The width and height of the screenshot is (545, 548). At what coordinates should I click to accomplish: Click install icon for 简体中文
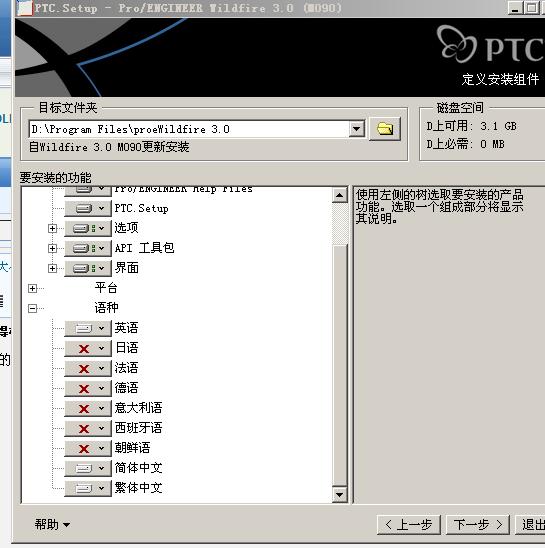[x=84, y=468]
